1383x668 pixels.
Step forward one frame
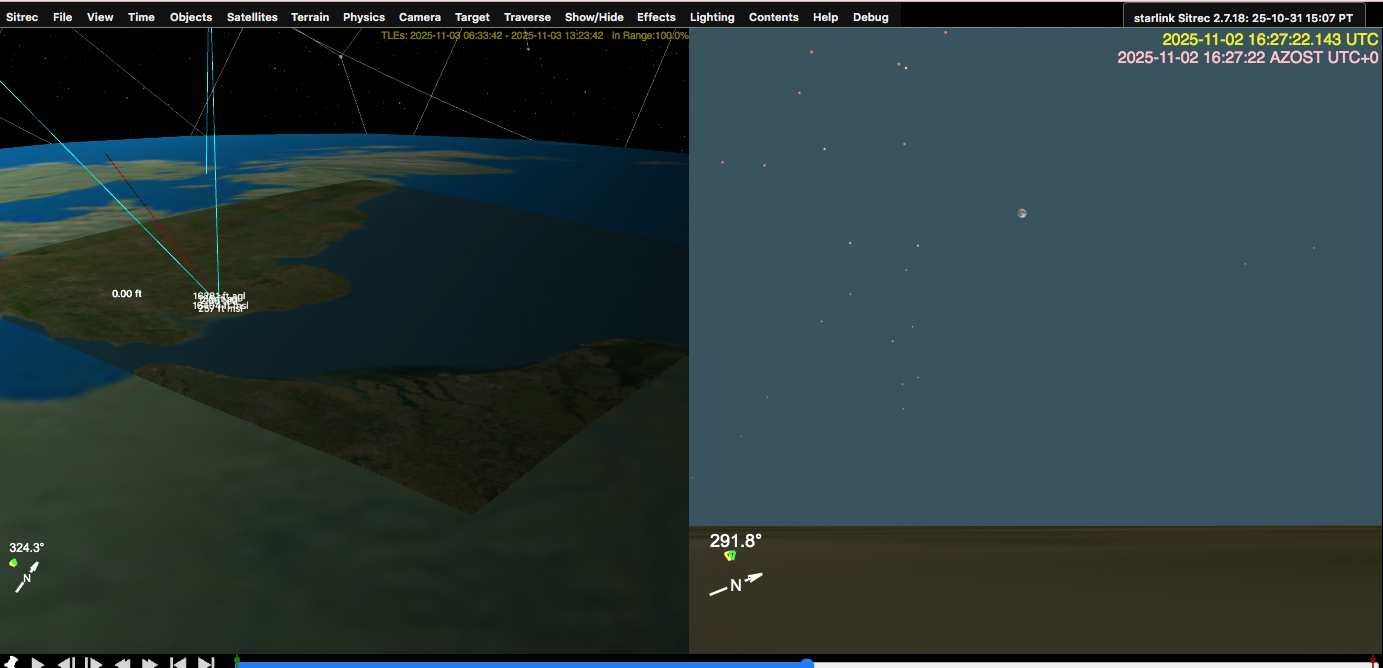(x=94, y=662)
